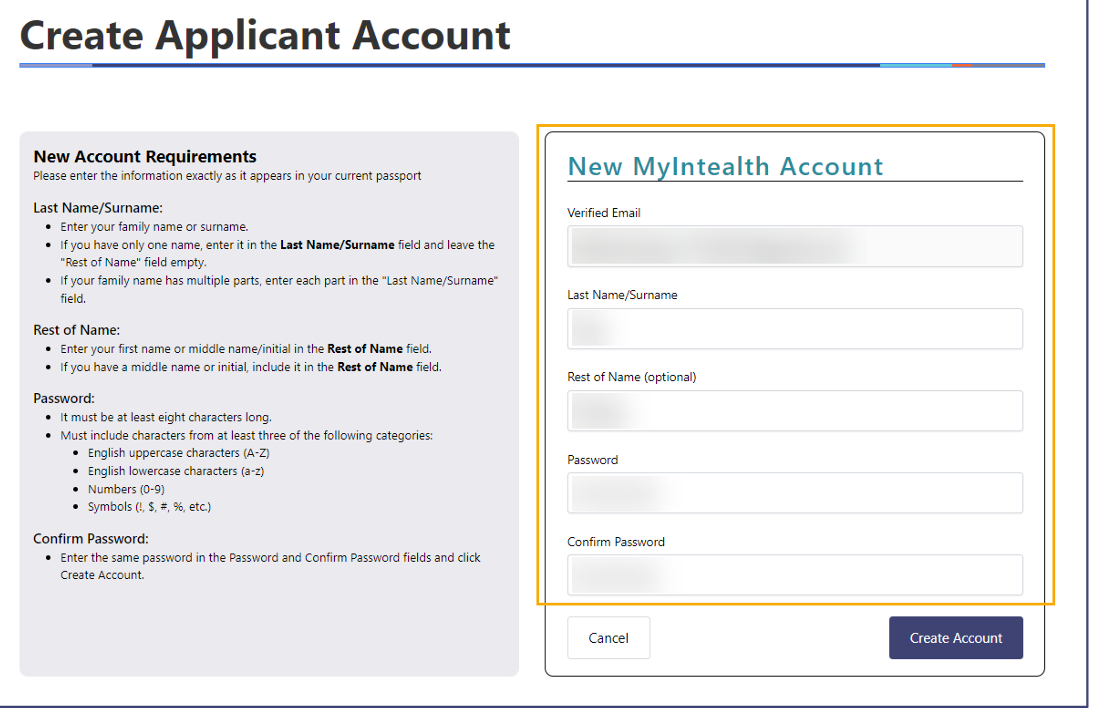
Task: Click the 'New Account Requirements' heading
Action: click(x=145, y=156)
